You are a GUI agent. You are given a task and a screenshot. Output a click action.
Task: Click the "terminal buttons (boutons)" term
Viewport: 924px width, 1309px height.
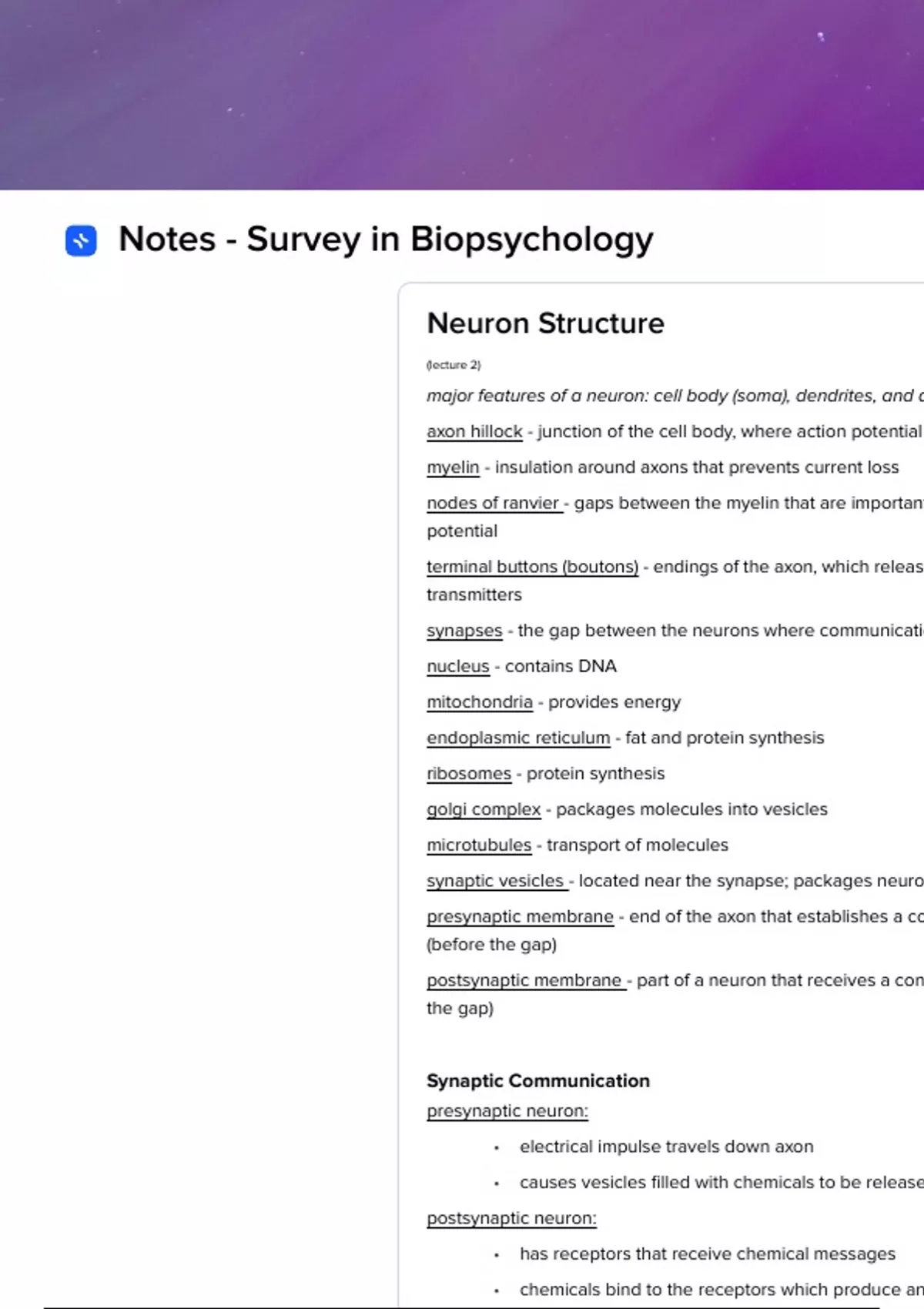point(532,567)
